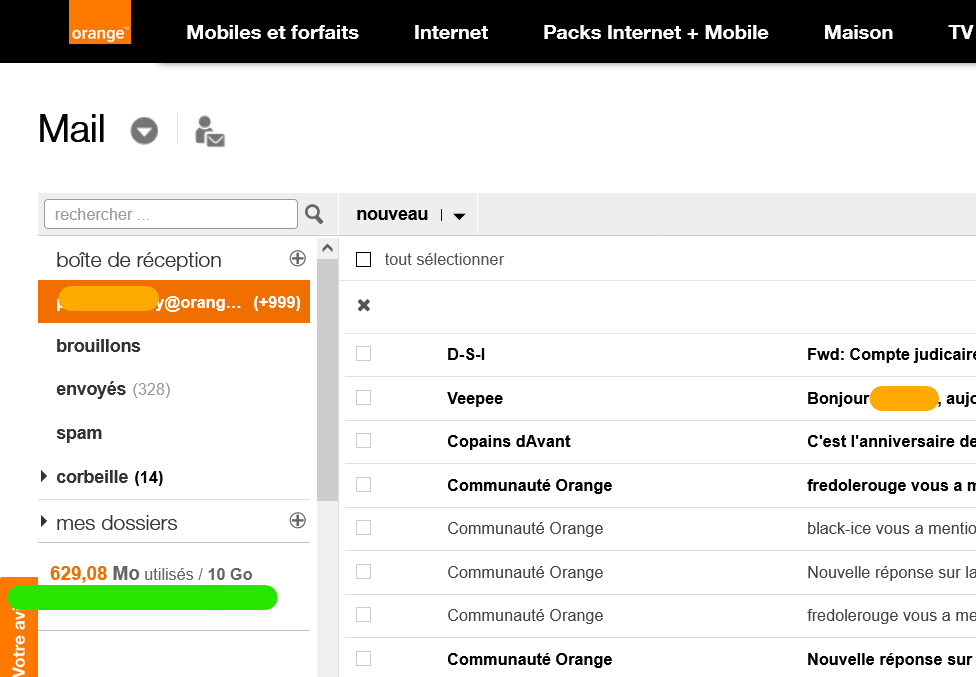Open the Votre avis feedback tab

pos(19,627)
